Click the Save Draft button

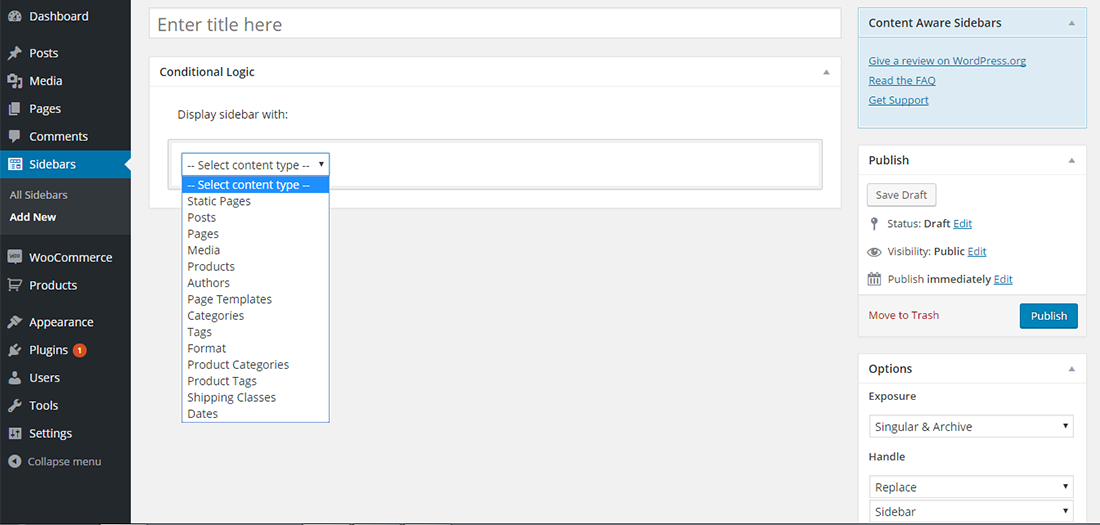901,195
